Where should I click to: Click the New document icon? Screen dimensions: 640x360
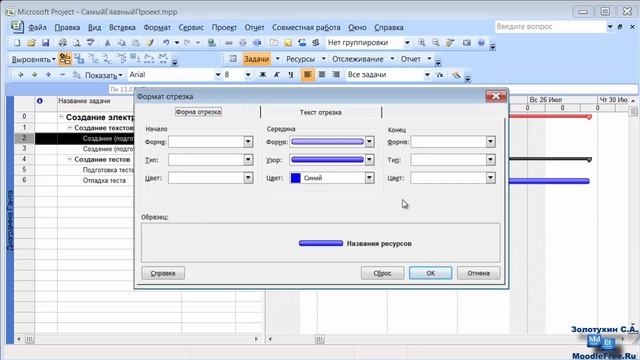pos(17,42)
